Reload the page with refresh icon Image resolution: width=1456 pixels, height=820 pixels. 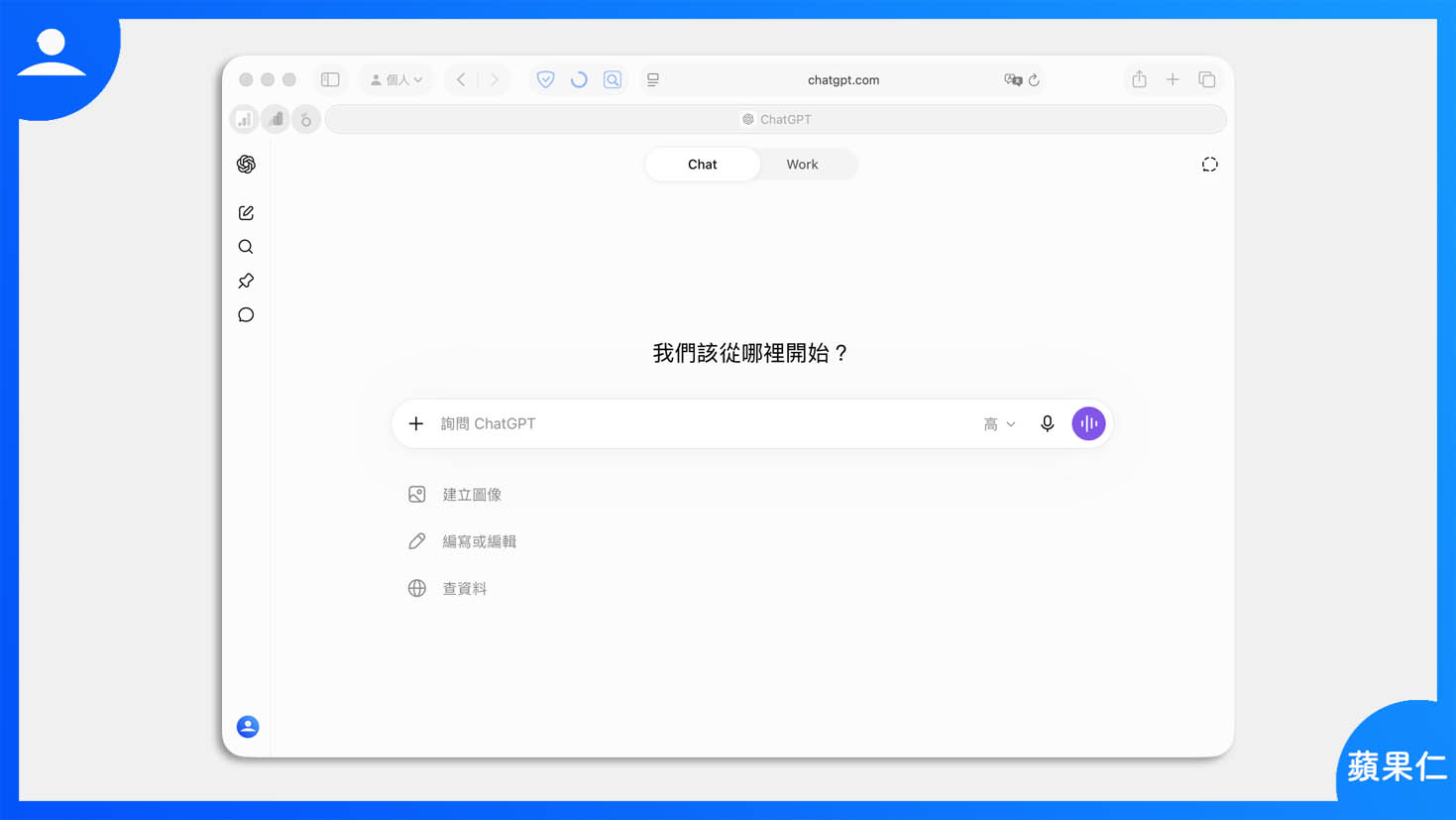click(x=1034, y=80)
